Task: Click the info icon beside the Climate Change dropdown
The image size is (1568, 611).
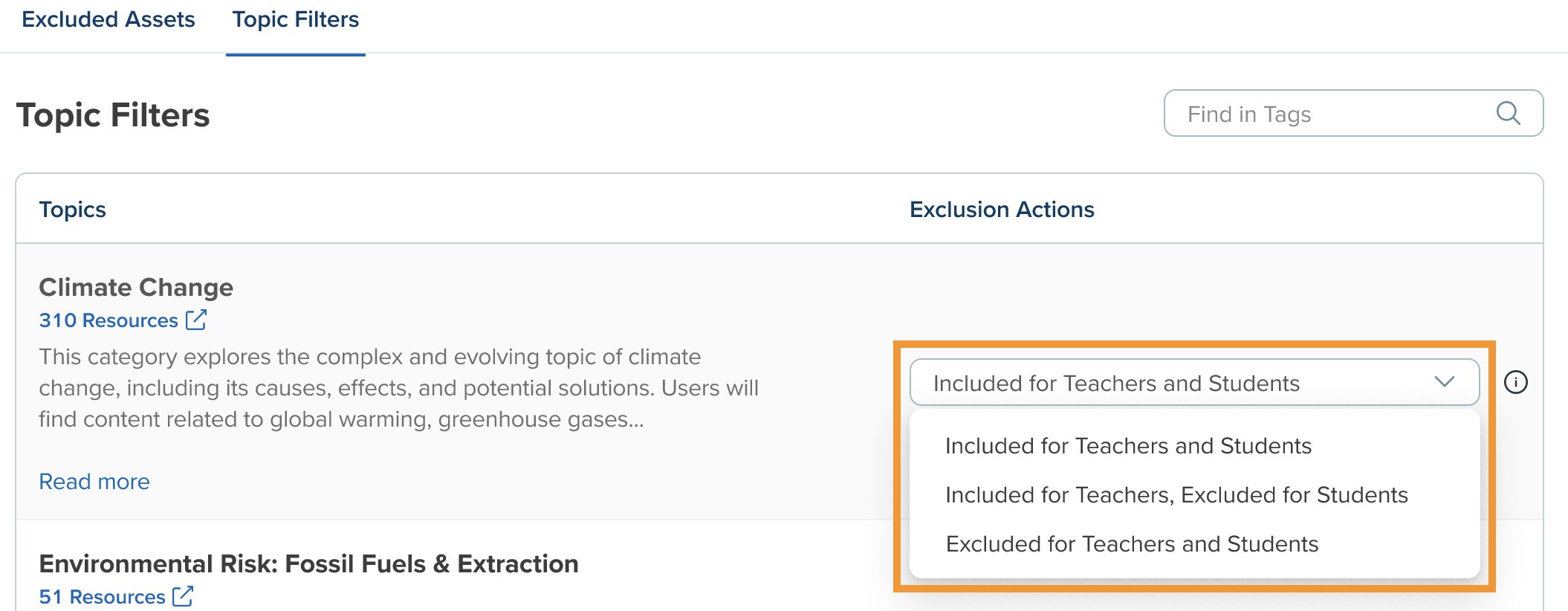Action: pyautogui.click(x=1515, y=382)
